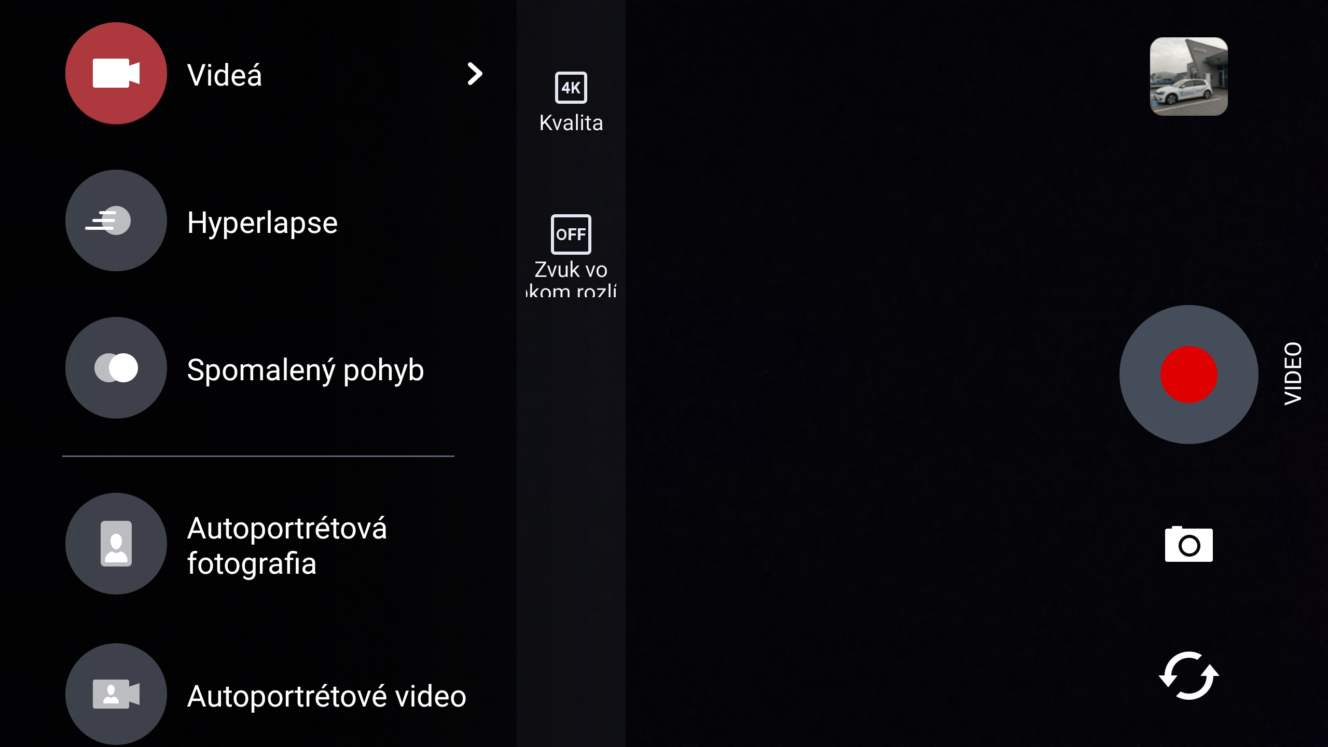The width and height of the screenshot is (1328, 747).
Task: Start recording with the red record button
Action: click(1189, 374)
